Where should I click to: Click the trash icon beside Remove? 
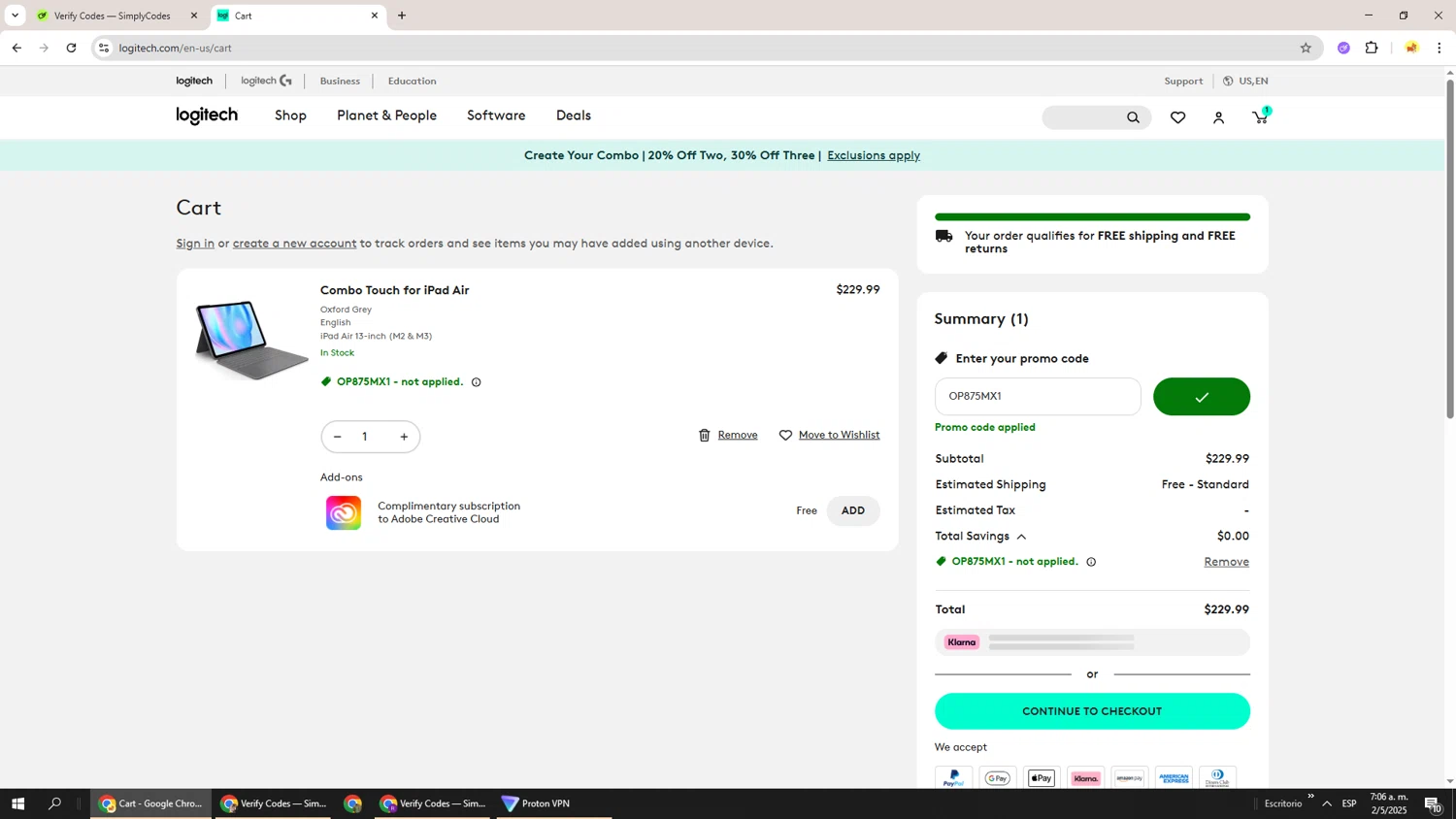coord(705,435)
